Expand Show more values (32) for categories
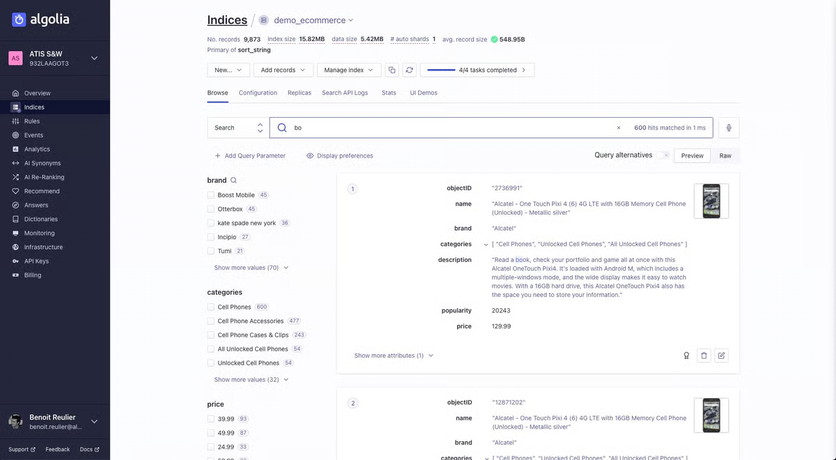Viewport: 836px width, 460px height. 251,380
